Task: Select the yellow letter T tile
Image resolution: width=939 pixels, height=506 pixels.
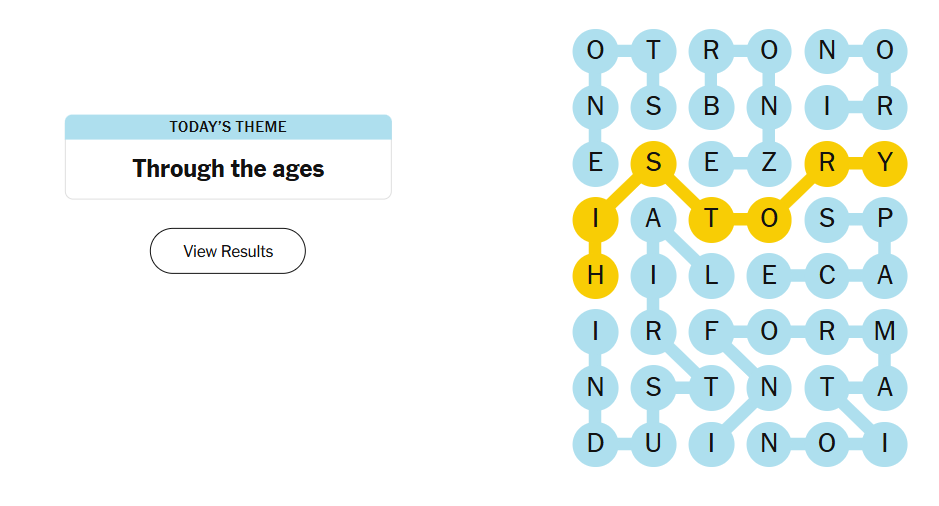Action: (711, 220)
